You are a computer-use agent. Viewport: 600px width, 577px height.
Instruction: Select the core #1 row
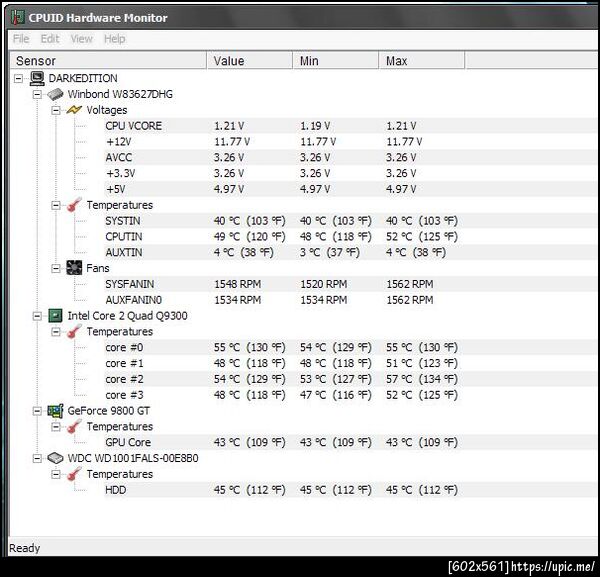(350, 363)
